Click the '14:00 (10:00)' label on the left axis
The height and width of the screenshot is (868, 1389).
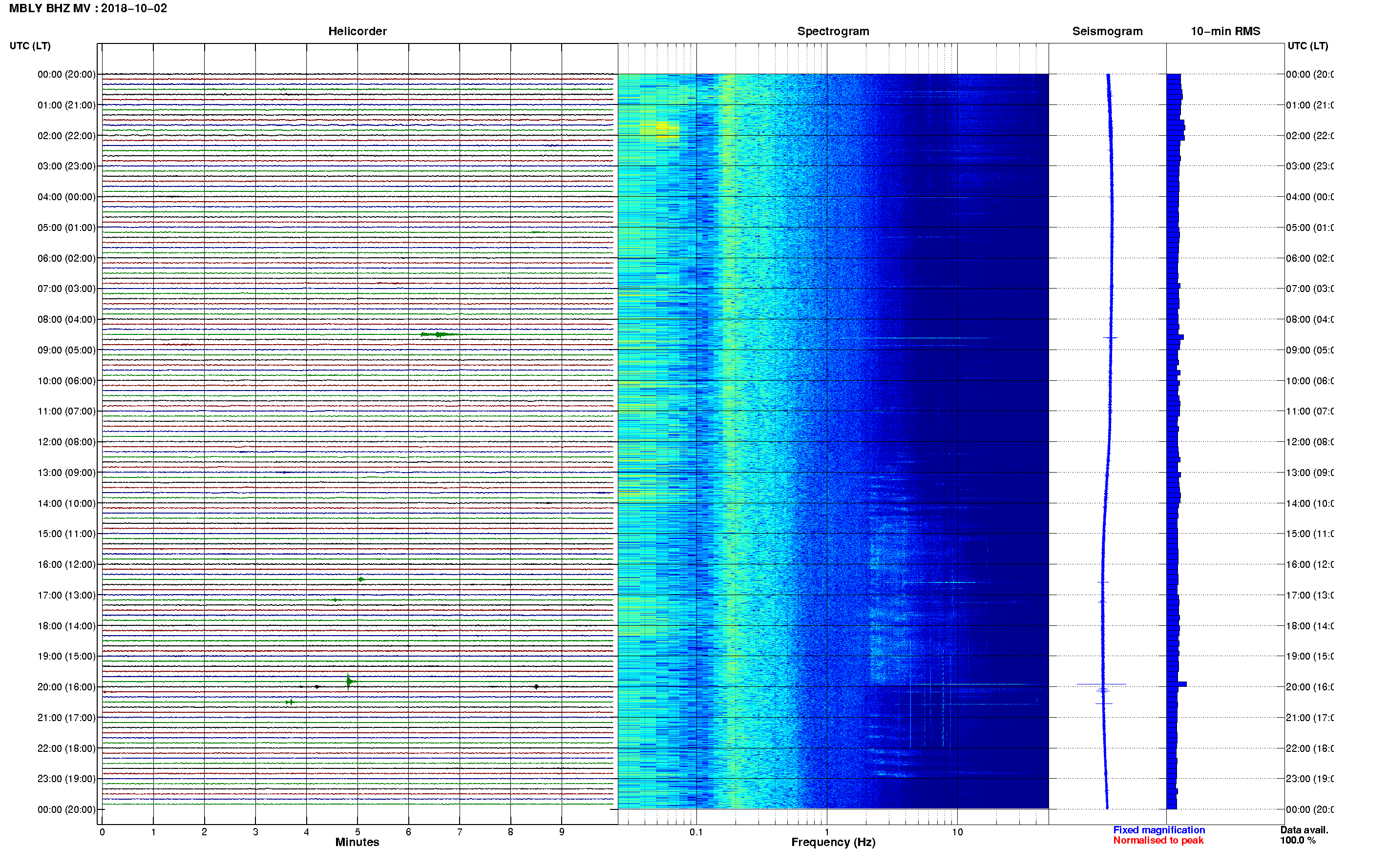(66, 503)
